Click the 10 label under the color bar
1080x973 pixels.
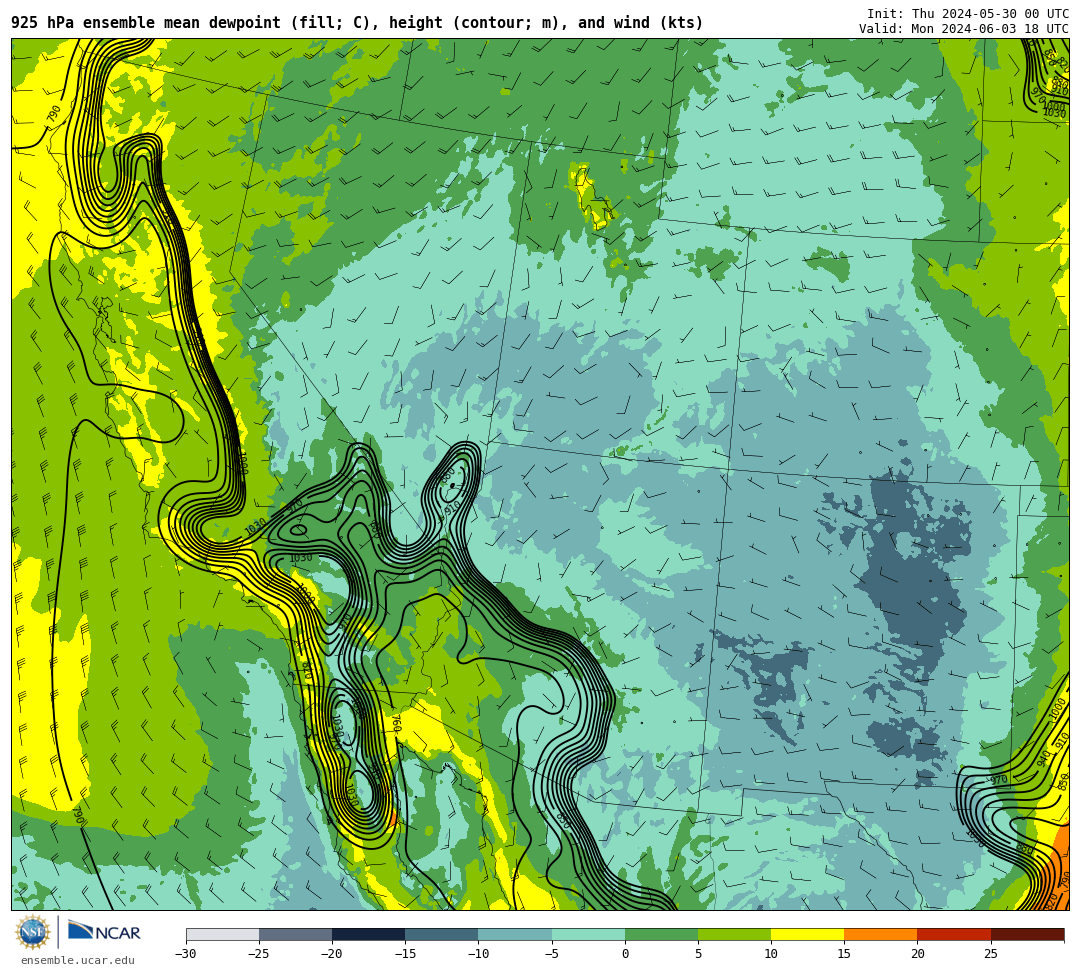pos(771,954)
